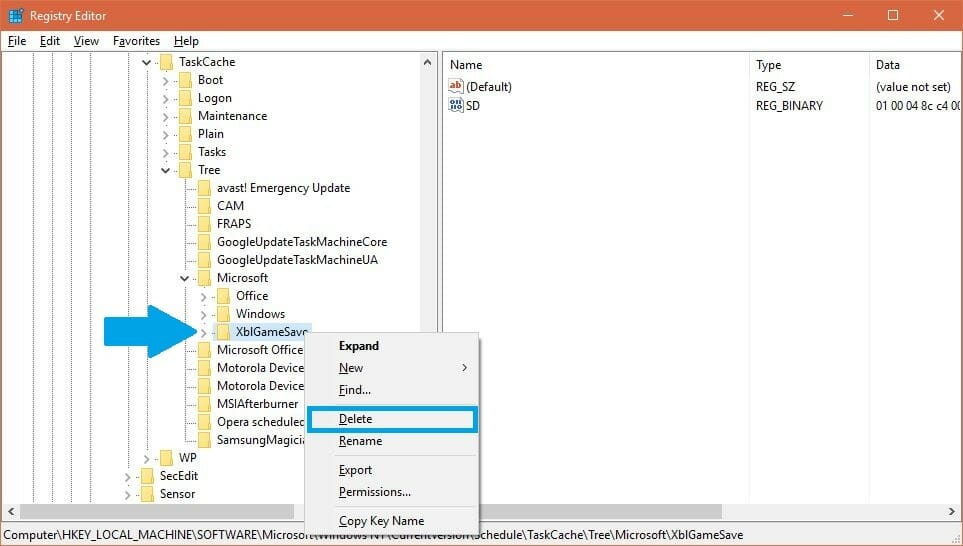This screenshot has height=546, width=963.
Task: Select the Microsoft Office key in the tree
Action: click(260, 350)
